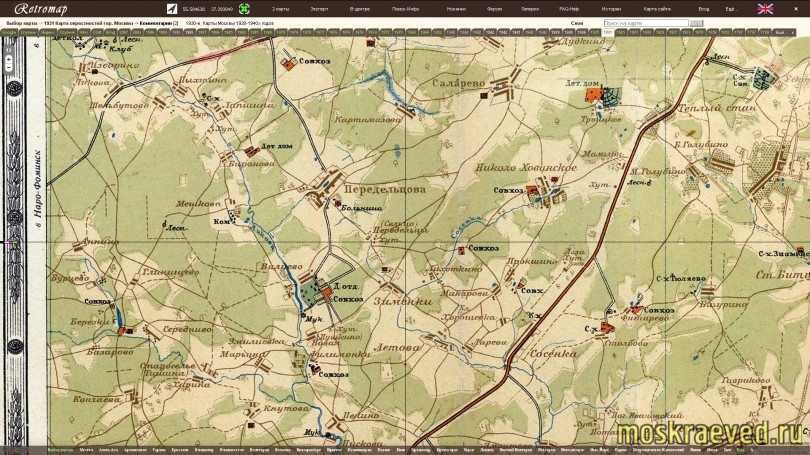Screen dimensions: 810x455
Task: Click the Б.Голубино map label
Action: 701,145
